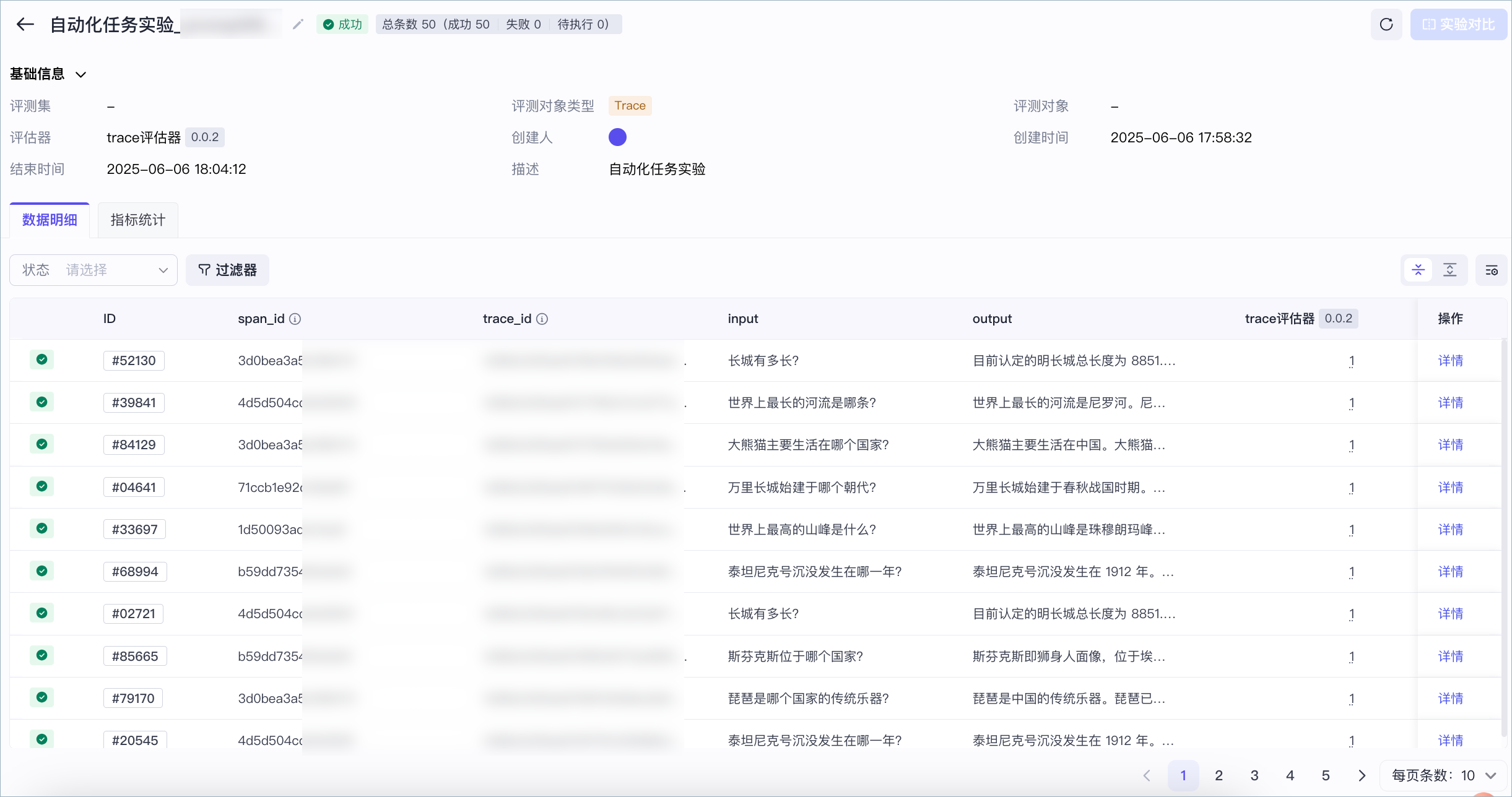1512x797 pixels.
Task: Switch to 指标统计 tab
Action: pos(137,220)
